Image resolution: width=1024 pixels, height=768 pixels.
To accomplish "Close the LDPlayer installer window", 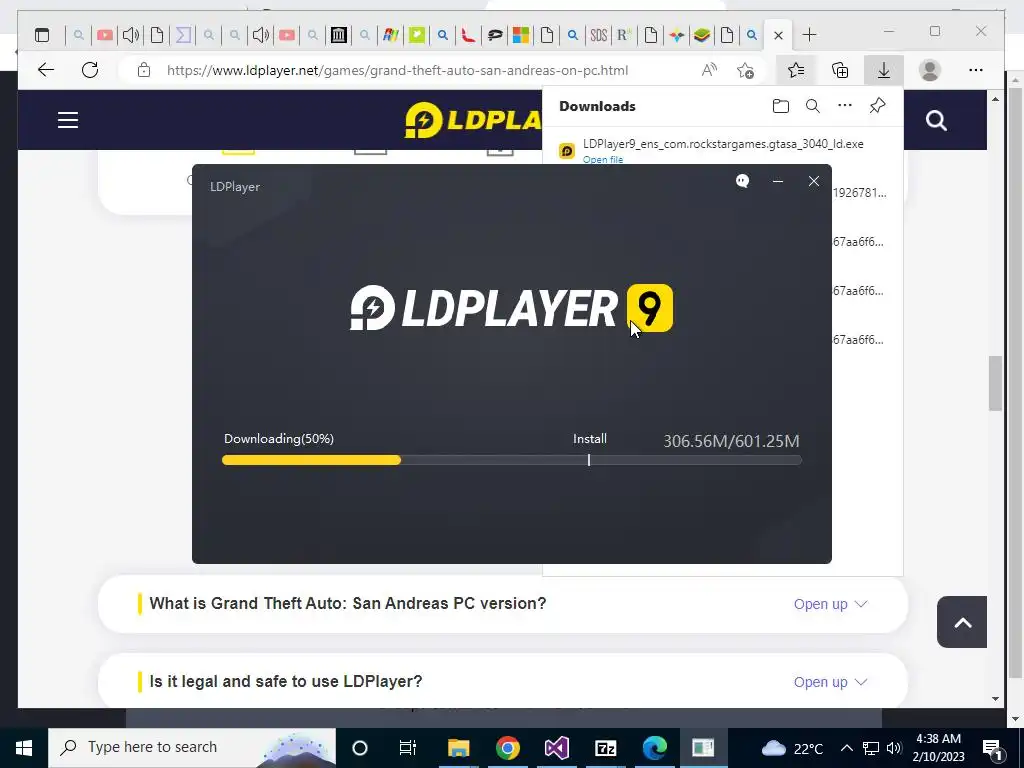I will tap(814, 181).
